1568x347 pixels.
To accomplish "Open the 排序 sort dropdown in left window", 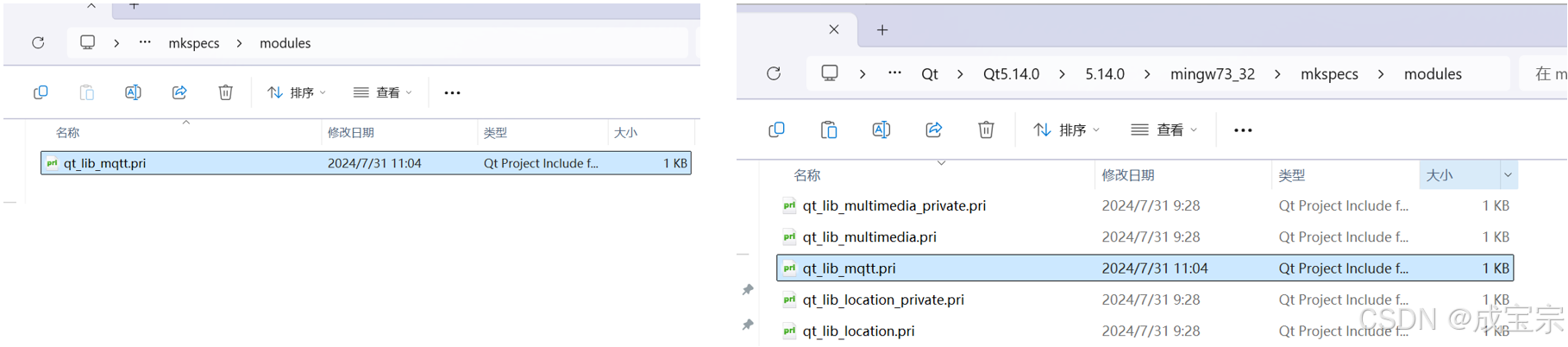I will [297, 92].
